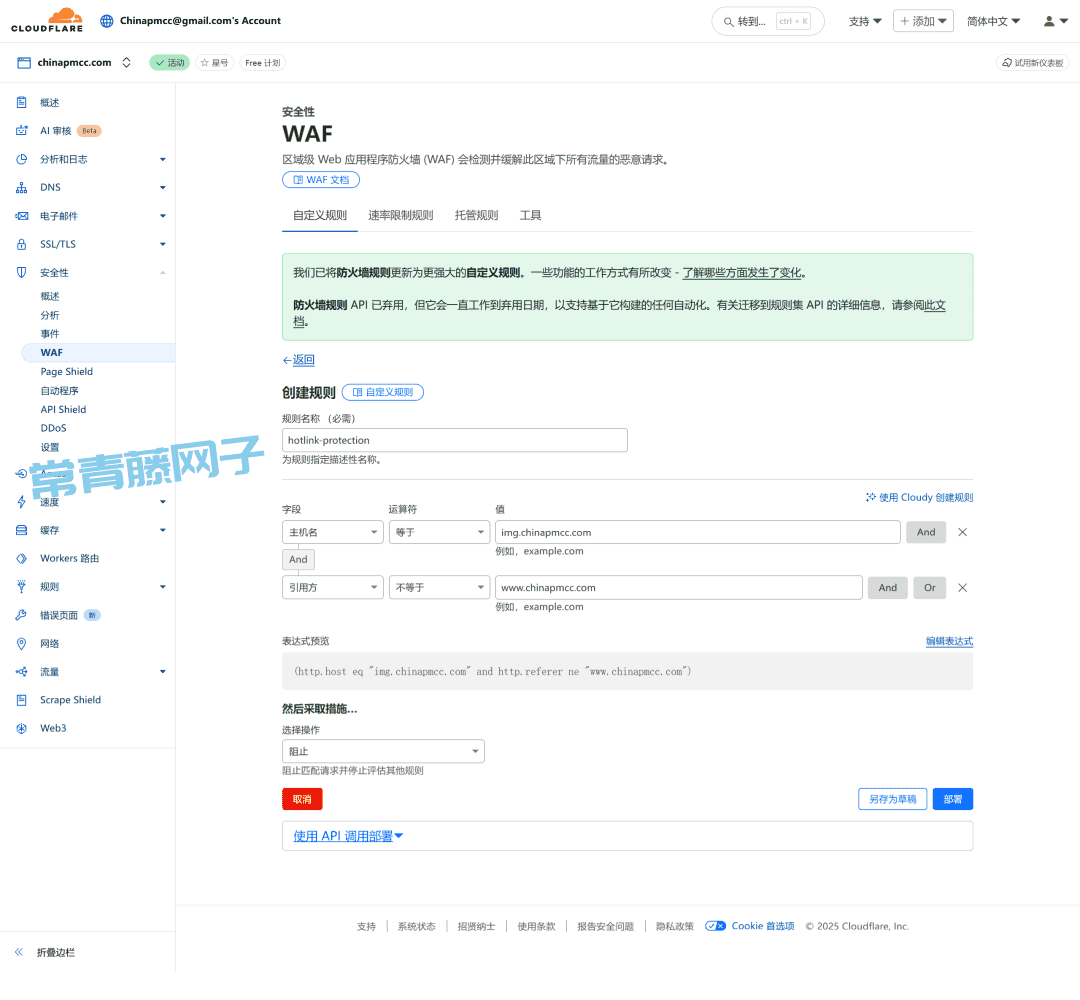Open API Shield in the sidebar
Image resolution: width=1080 pixels, height=1000 pixels.
(x=63, y=410)
